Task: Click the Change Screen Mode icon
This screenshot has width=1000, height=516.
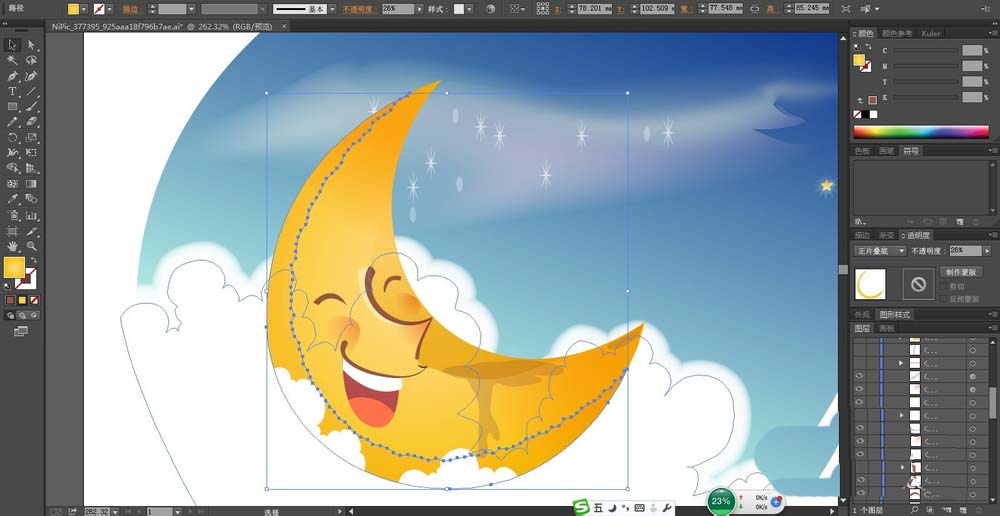Action: pyautogui.click(x=21, y=331)
